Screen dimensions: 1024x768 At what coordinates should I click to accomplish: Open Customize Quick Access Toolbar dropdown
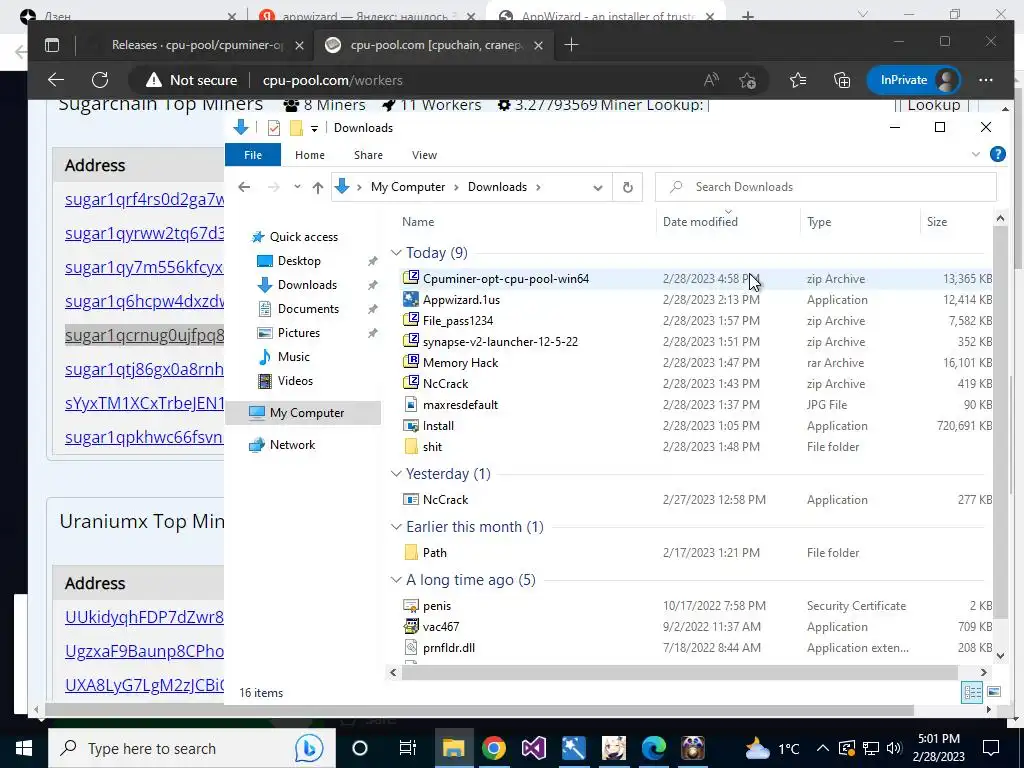coord(314,128)
